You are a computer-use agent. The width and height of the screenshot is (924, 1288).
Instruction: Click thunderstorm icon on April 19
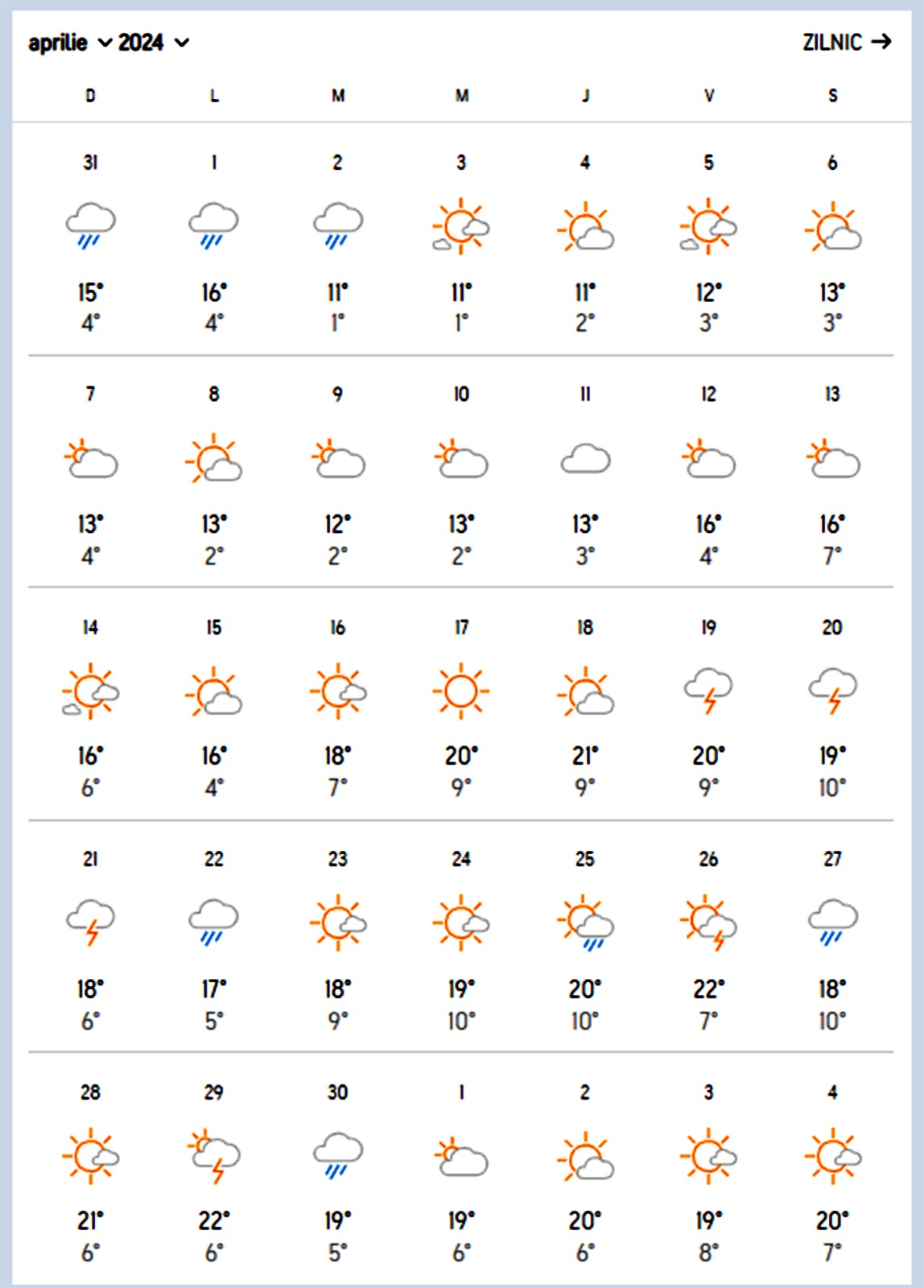[708, 690]
